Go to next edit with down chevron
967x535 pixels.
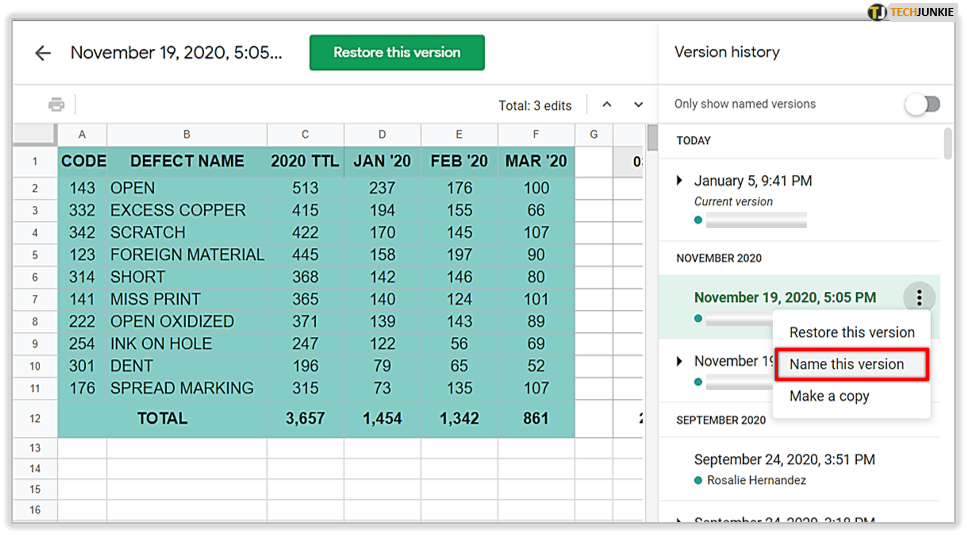tap(638, 105)
